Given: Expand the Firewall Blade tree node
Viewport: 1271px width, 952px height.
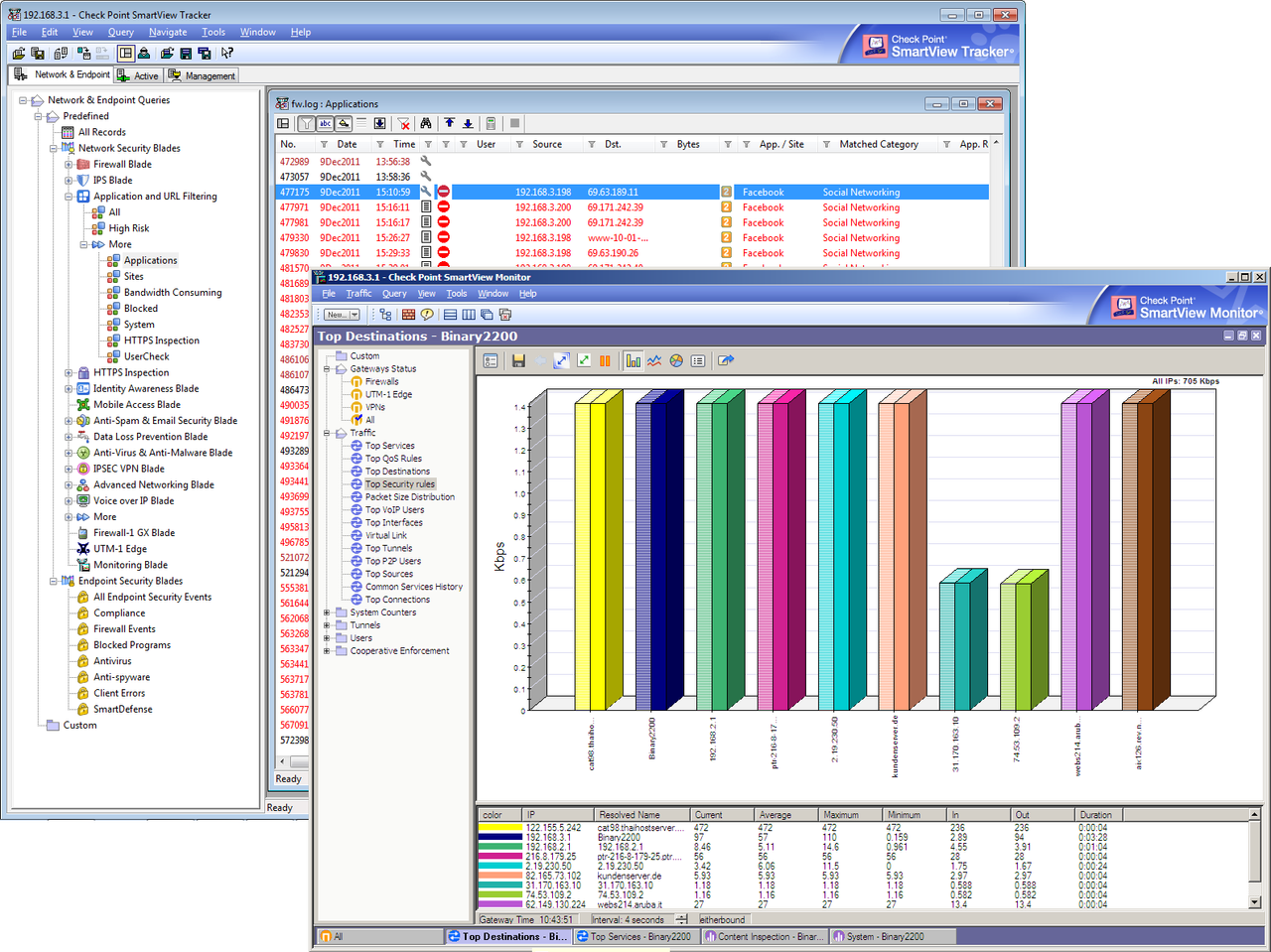Looking at the screenshot, I should click(x=69, y=165).
